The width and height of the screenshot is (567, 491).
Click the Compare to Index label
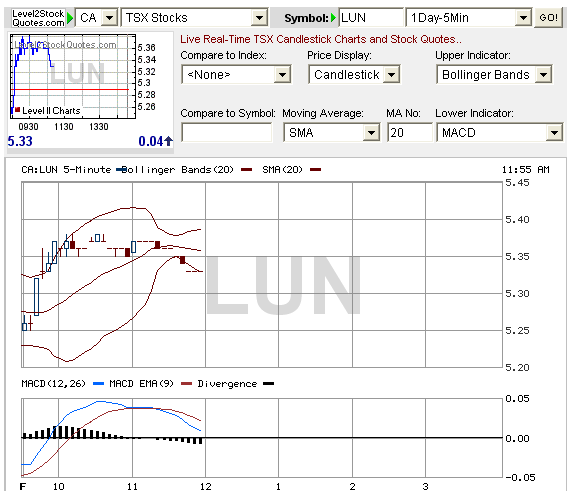223,55
